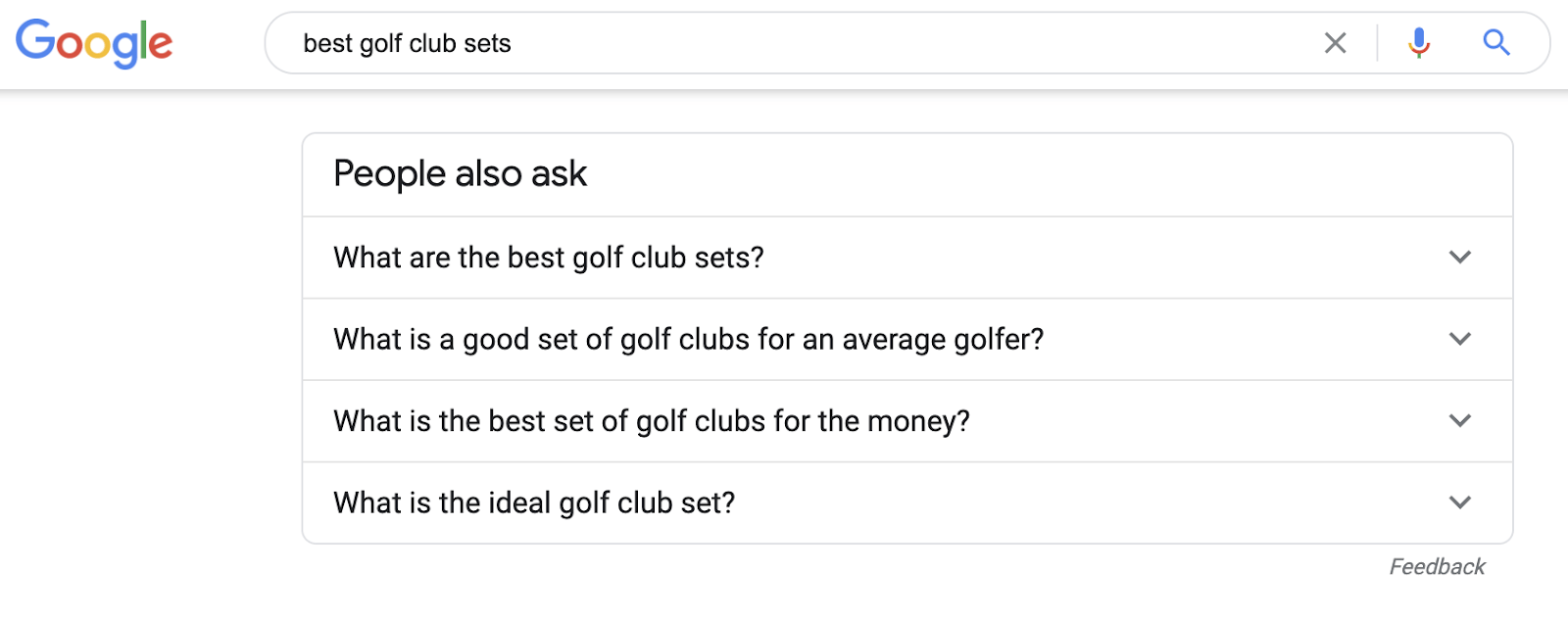Start voice search with the microphone icon

[1418, 43]
